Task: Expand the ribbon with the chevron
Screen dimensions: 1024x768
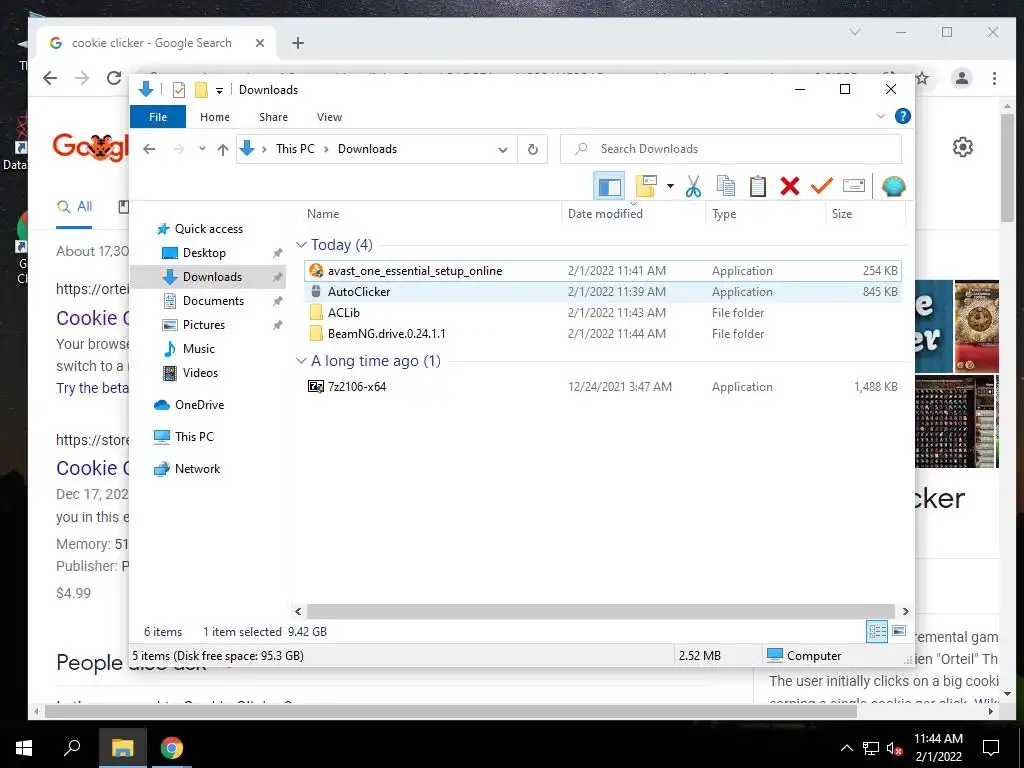Action: click(x=880, y=116)
